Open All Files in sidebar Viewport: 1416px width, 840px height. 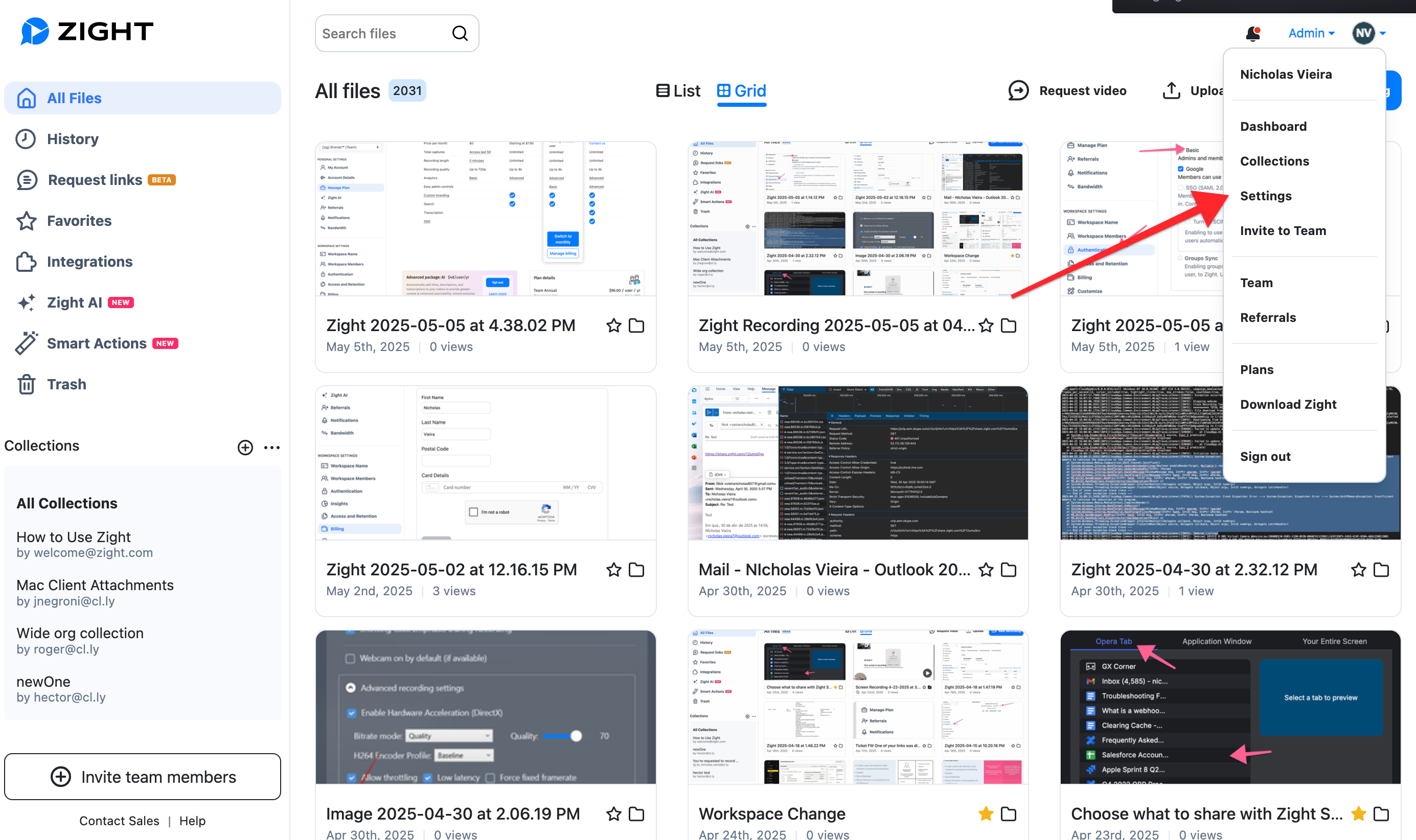coord(142,98)
